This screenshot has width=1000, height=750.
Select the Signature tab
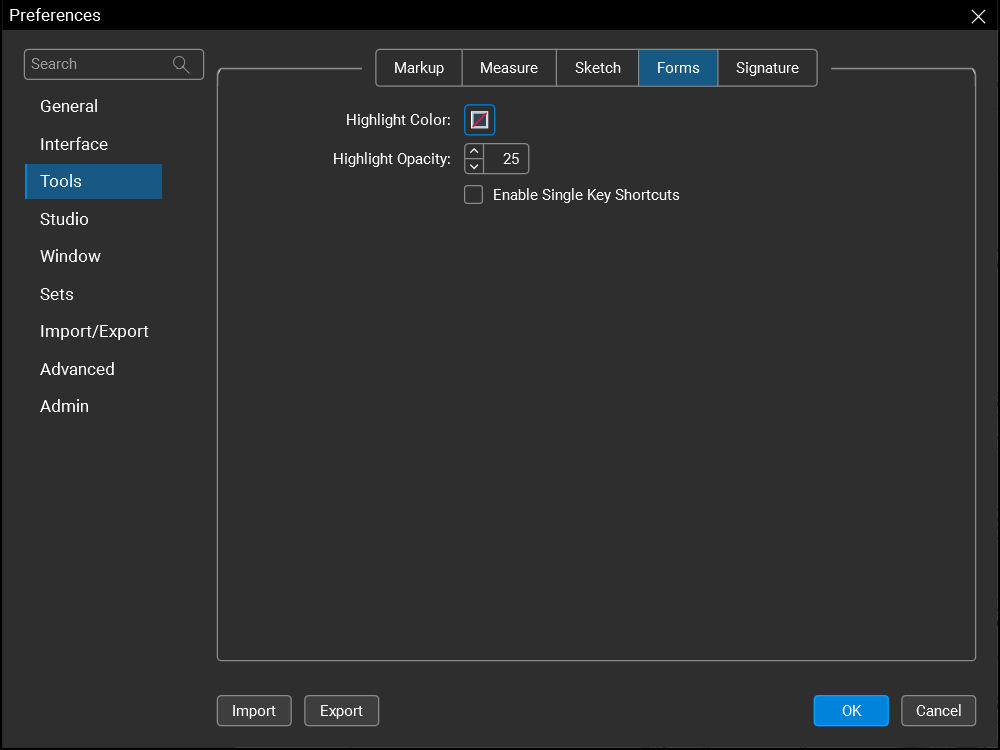pos(767,68)
